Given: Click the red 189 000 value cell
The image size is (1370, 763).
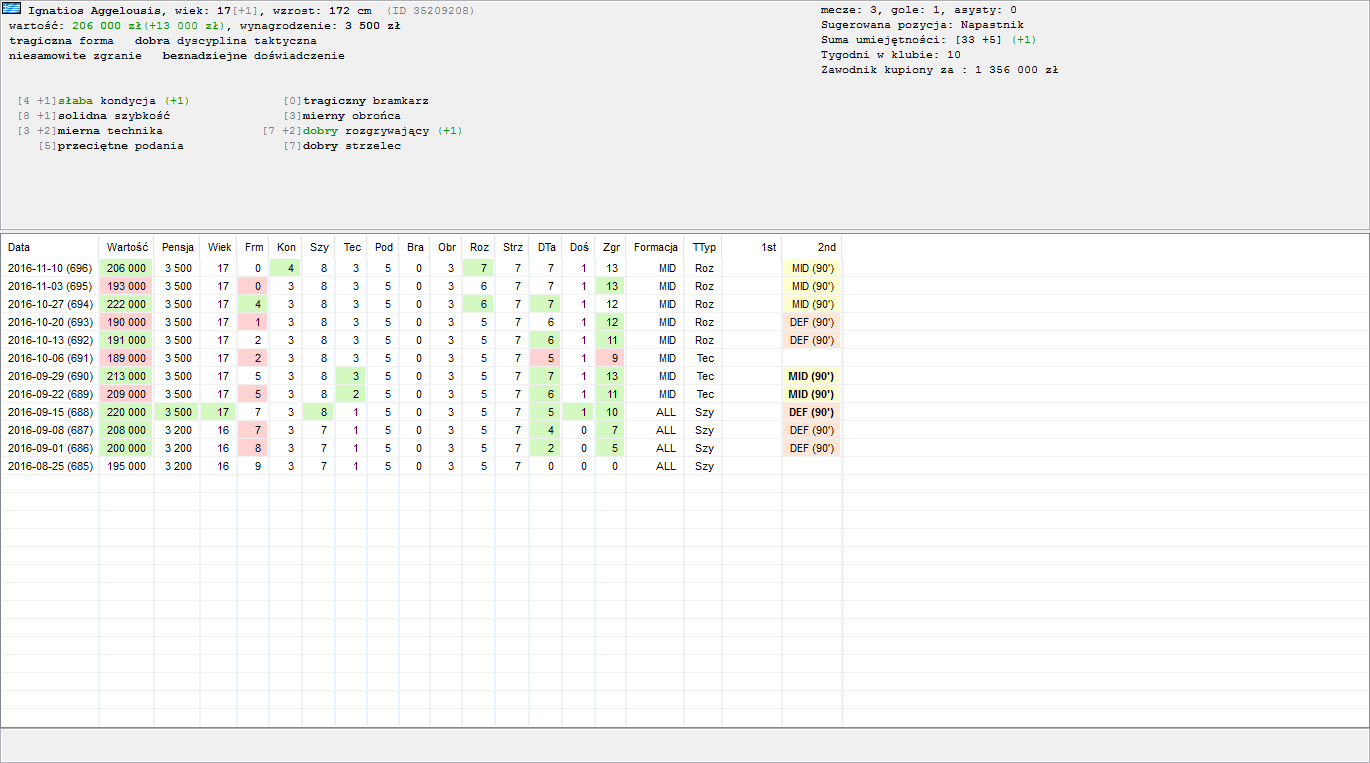Looking at the screenshot, I should click(x=127, y=358).
